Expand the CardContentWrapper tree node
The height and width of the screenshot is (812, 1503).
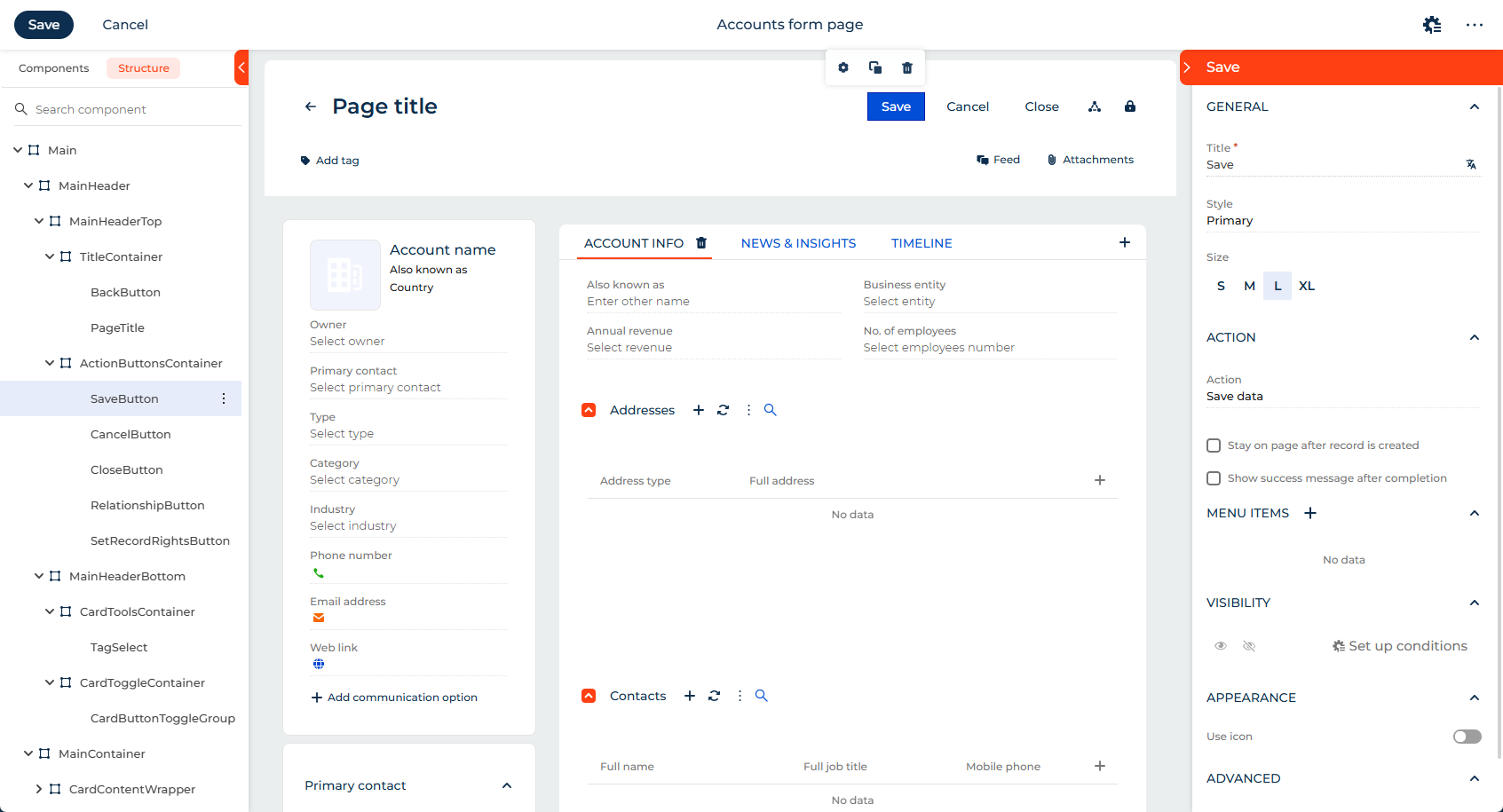(x=39, y=789)
